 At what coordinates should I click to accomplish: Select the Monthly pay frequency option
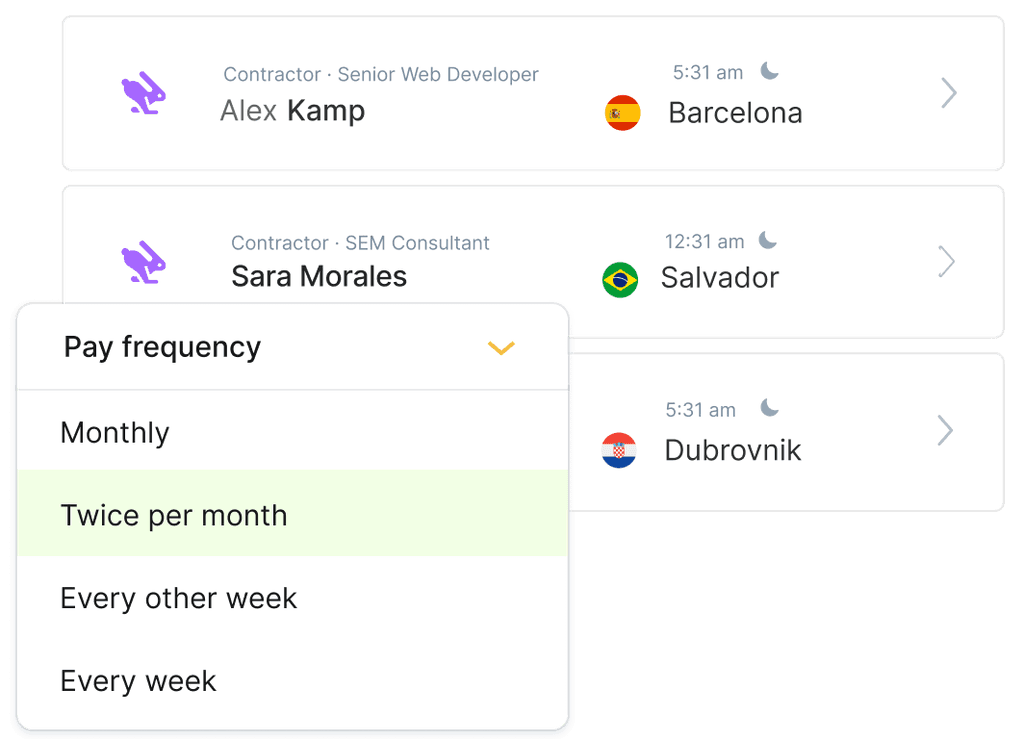115,433
